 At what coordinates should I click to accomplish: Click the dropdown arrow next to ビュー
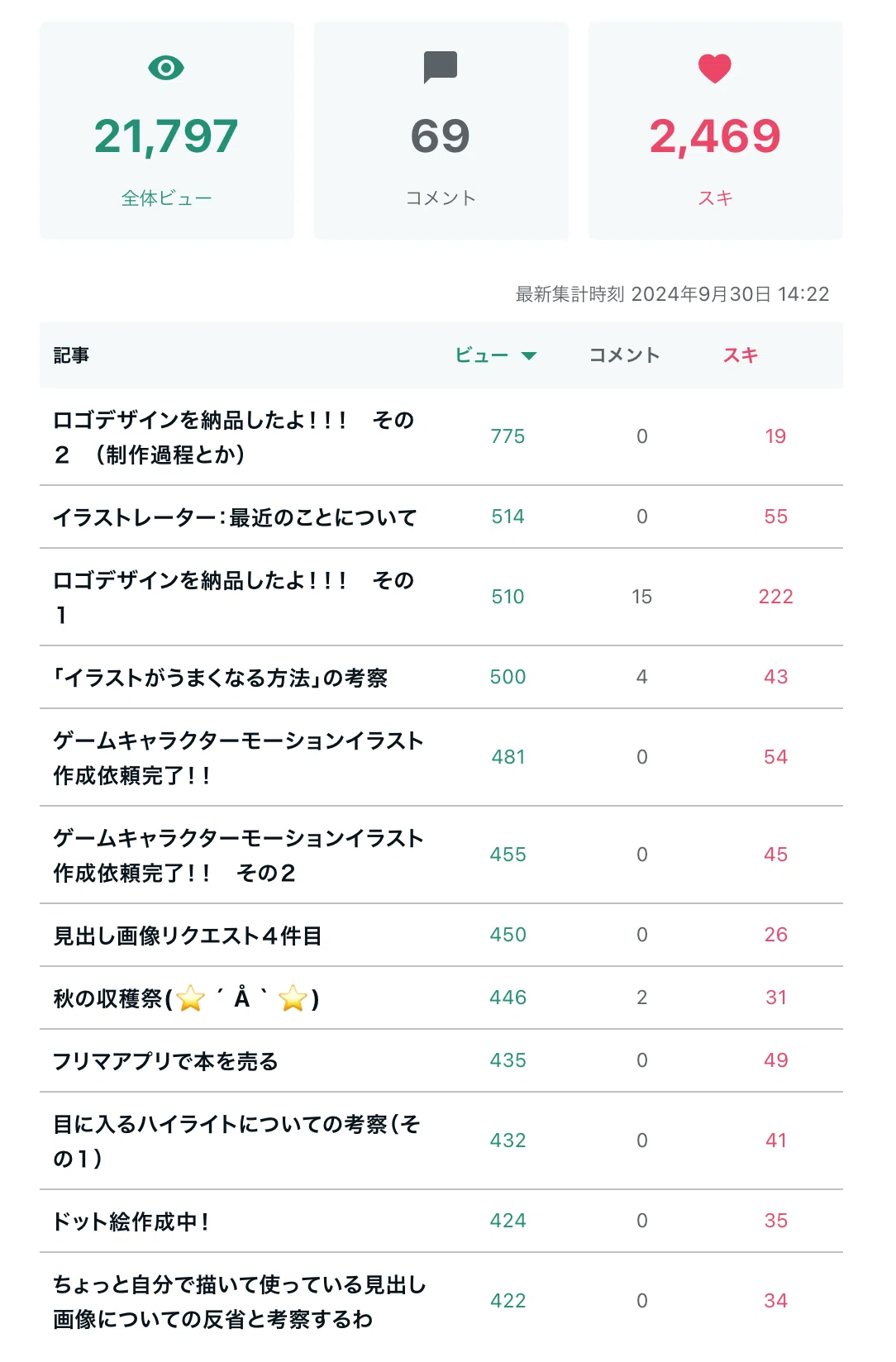tap(529, 355)
